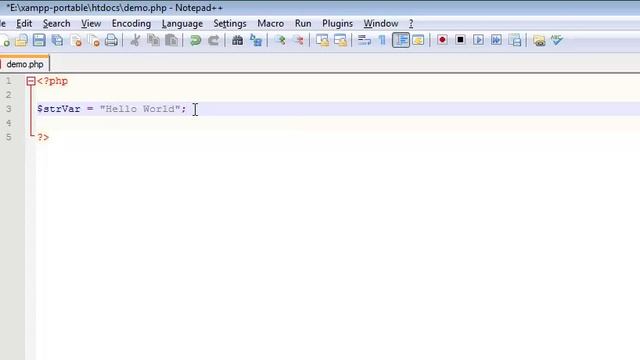Click the Print icon
The image size is (640, 360).
click(111, 40)
